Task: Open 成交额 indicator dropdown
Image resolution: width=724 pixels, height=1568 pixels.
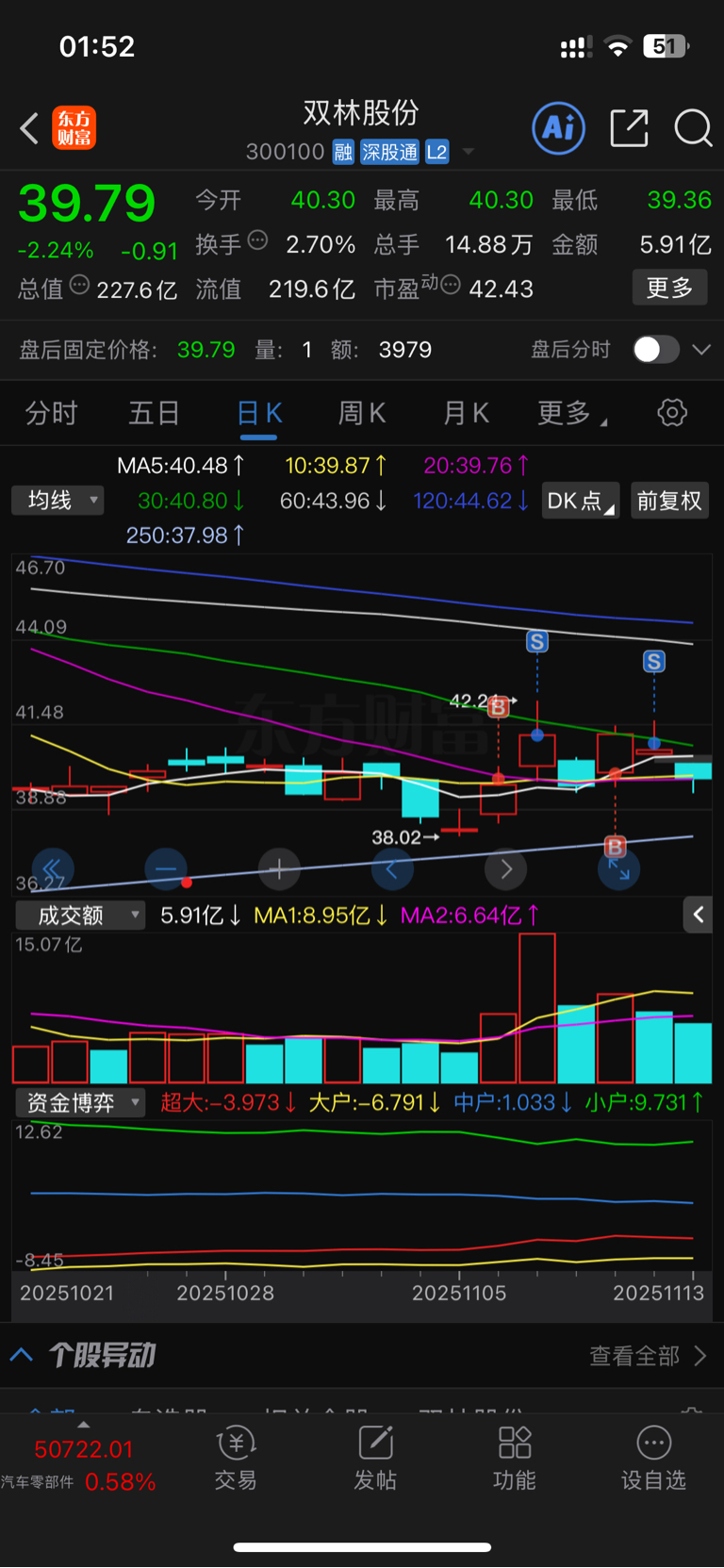Action: coord(80,916)
